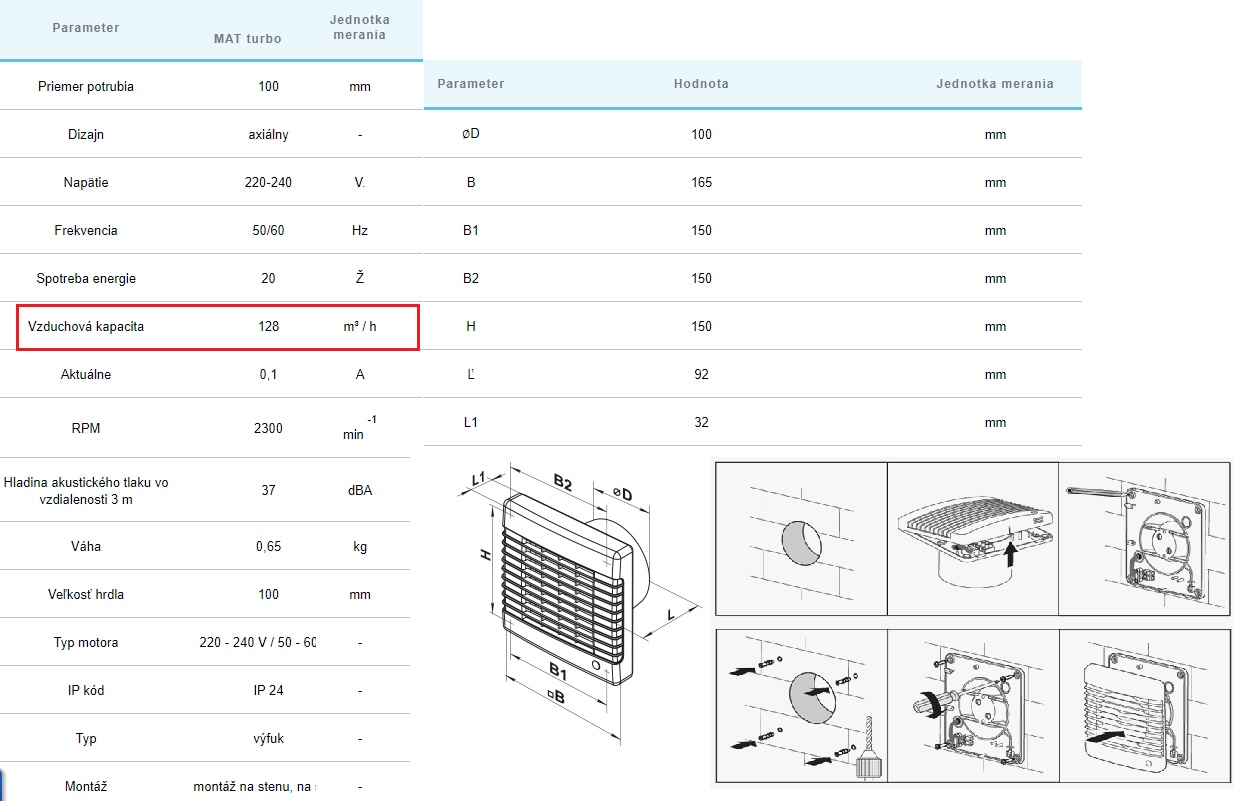1258x801 pixels.
Task: Click the Hodnota column header
Action: pos(701,84)
